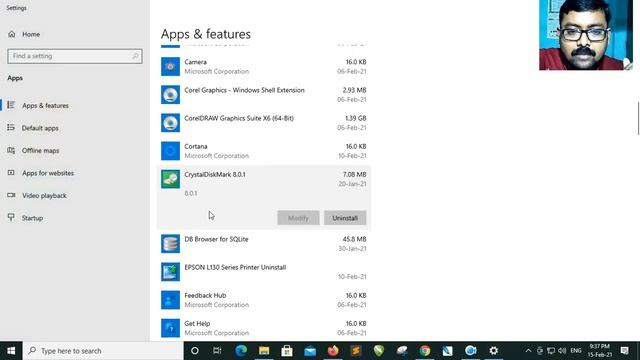The height and width of the screenshot is (360, 640).
Task: Open File Explorer from taskbar
Action: pos(264,351)
